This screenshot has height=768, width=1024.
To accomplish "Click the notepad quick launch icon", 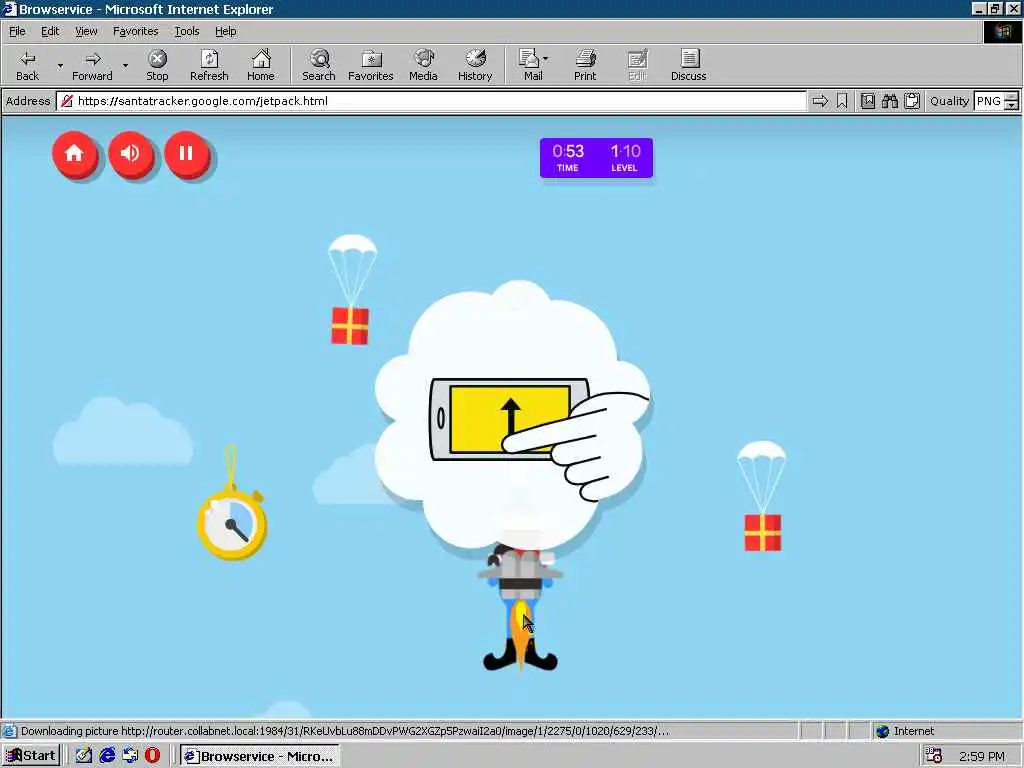I will 83,756.
